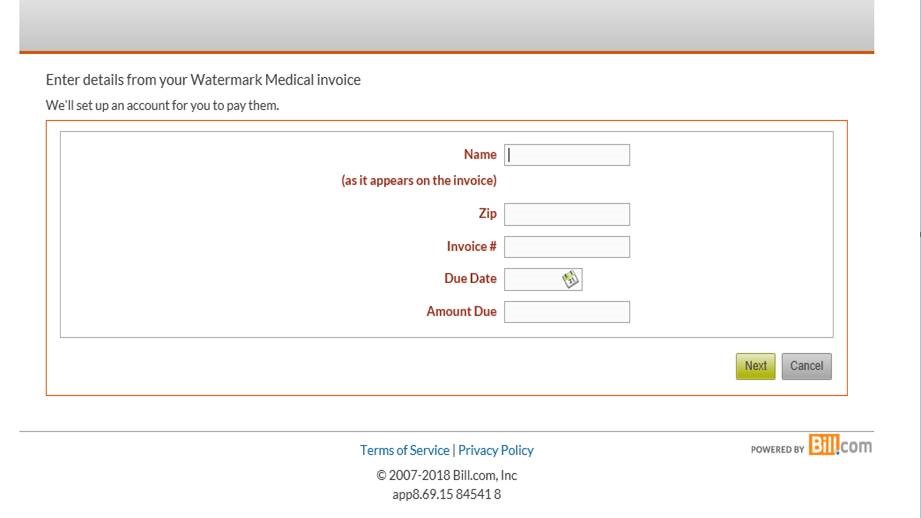Click the green Next button
Viewport: 921px width, 518px height.
pyautogui.click(x=755, y=366)
